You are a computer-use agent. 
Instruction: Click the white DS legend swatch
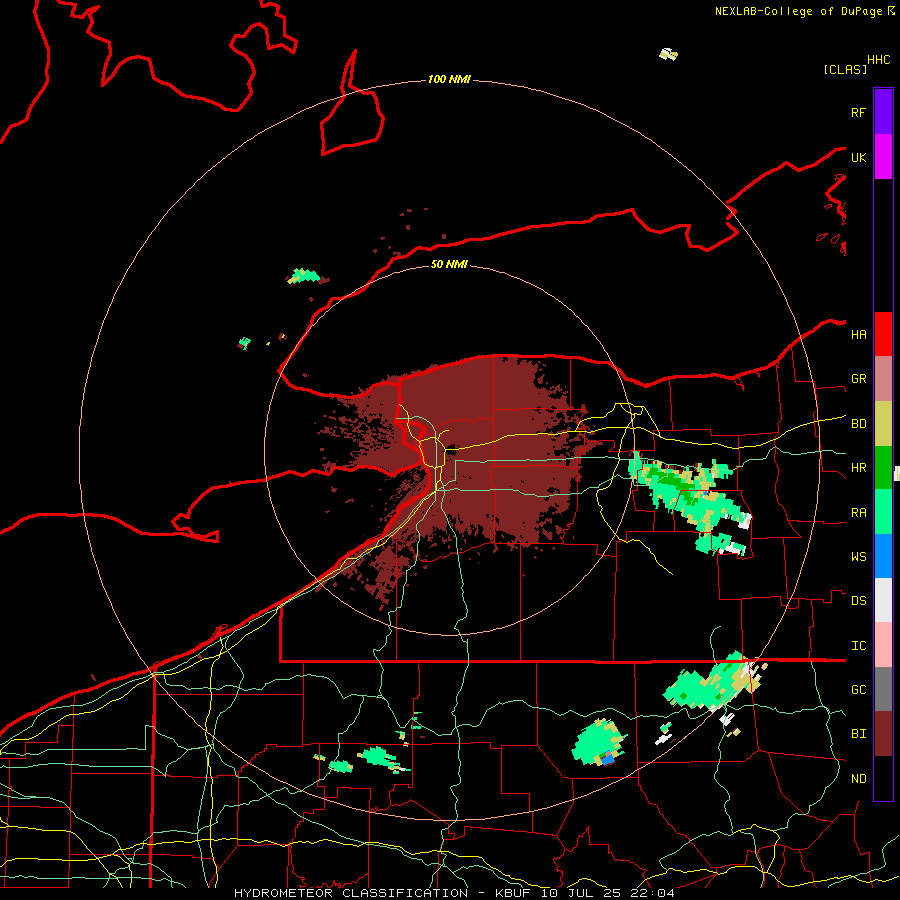tap(883, 600)
